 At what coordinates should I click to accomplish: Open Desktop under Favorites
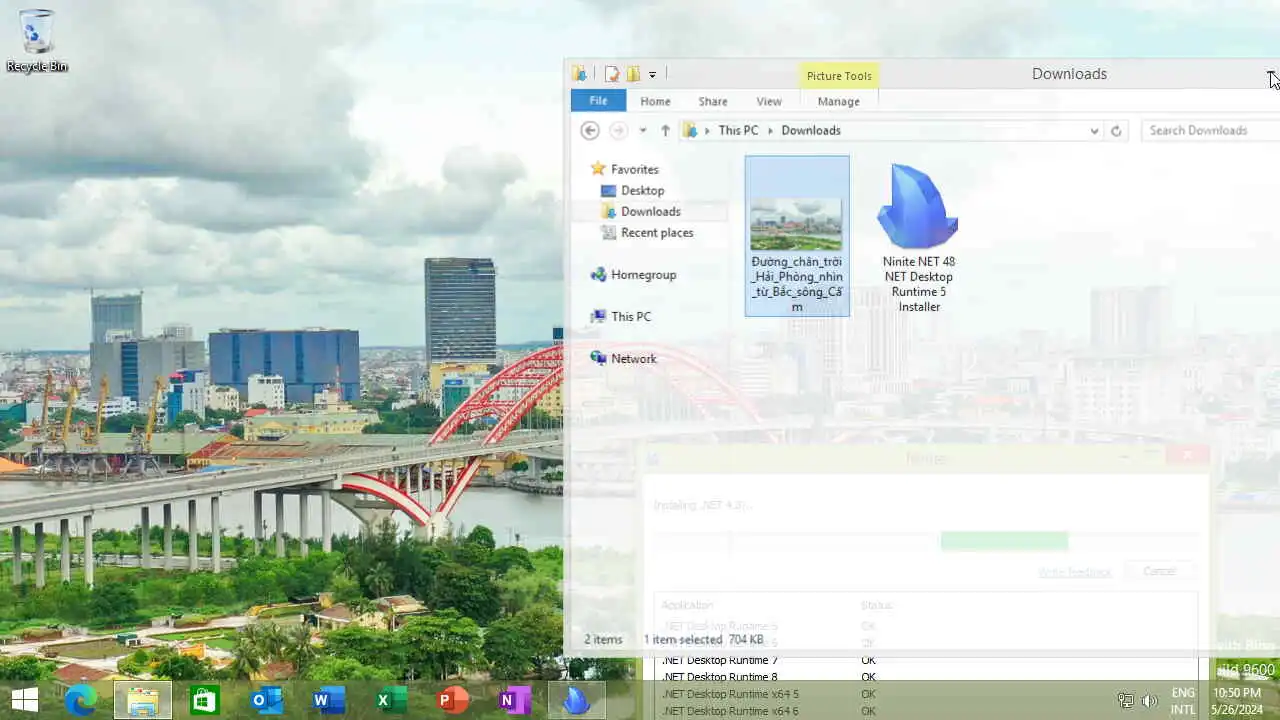click(x=642, y=190)
